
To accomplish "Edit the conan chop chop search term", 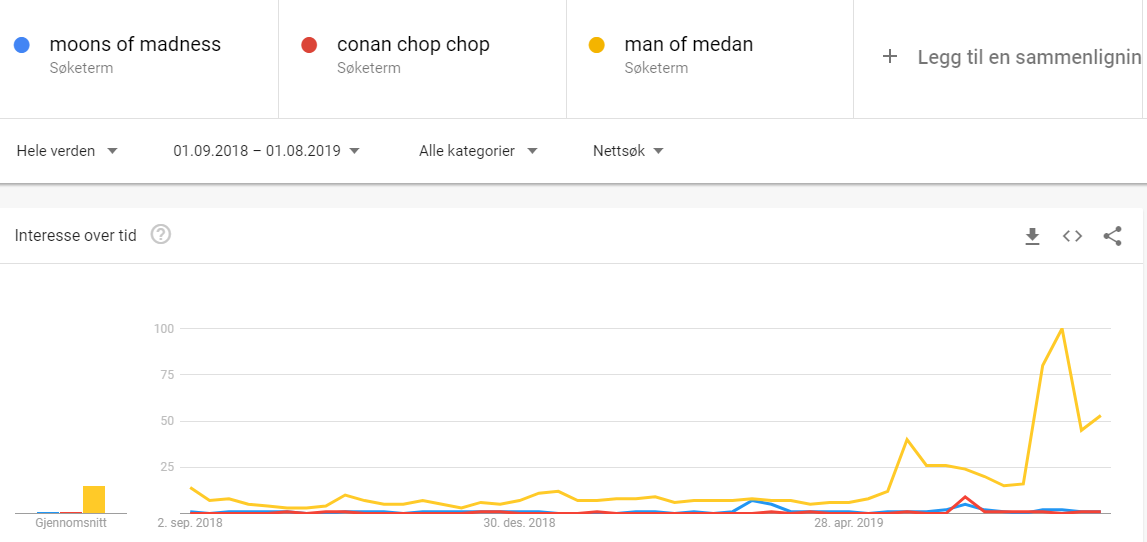I will [x=413, y=45].
